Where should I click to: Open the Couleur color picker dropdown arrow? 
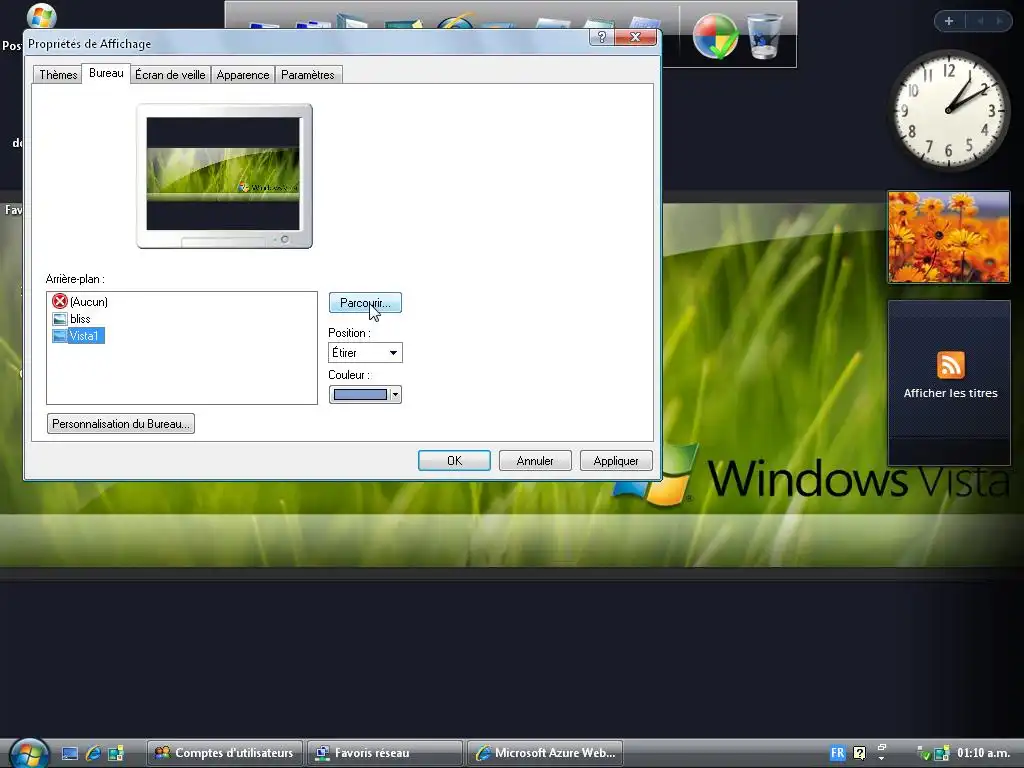point(394,394)
